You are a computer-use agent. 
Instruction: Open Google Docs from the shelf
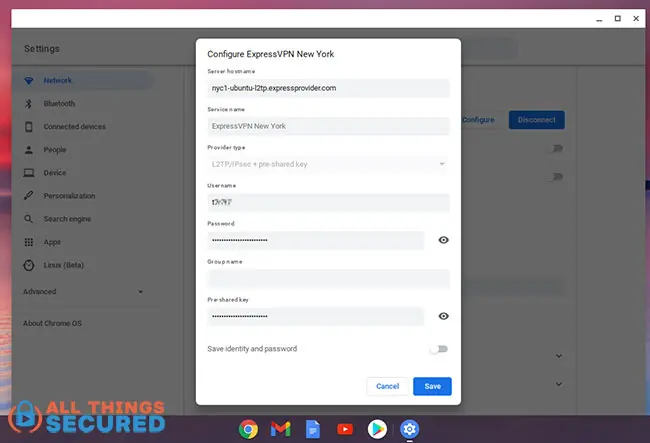click(313, 429)
